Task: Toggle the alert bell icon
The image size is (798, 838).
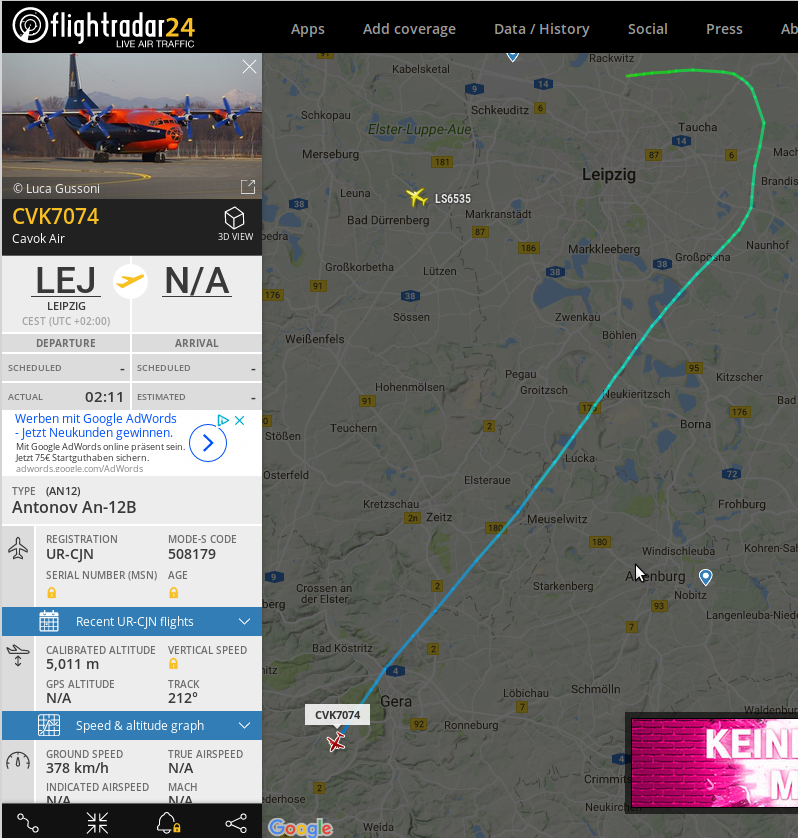Action: [x=168, y=823]
